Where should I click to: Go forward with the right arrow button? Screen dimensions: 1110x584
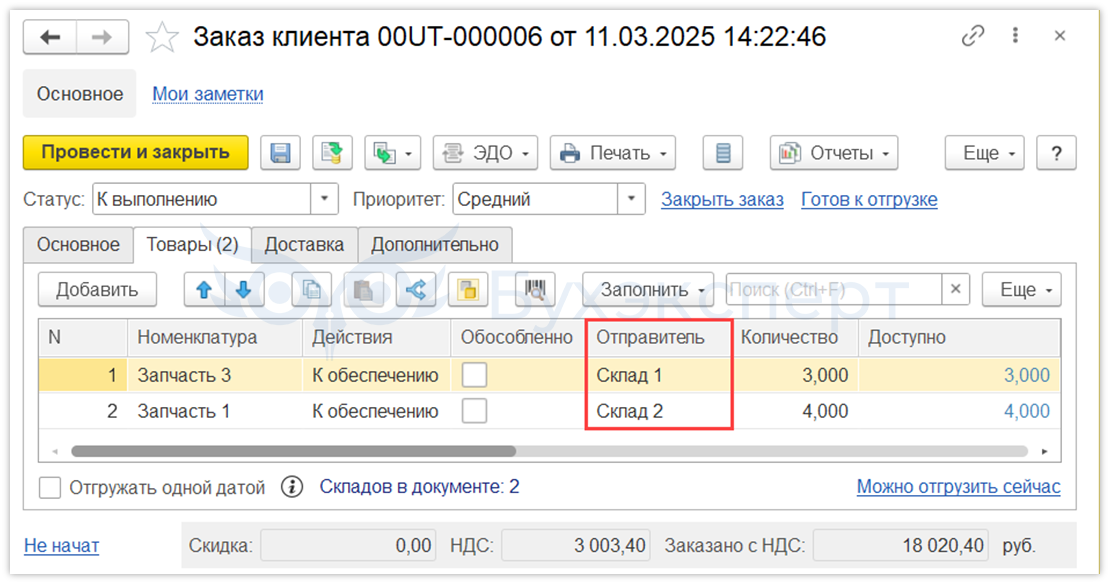click(102, 37)
